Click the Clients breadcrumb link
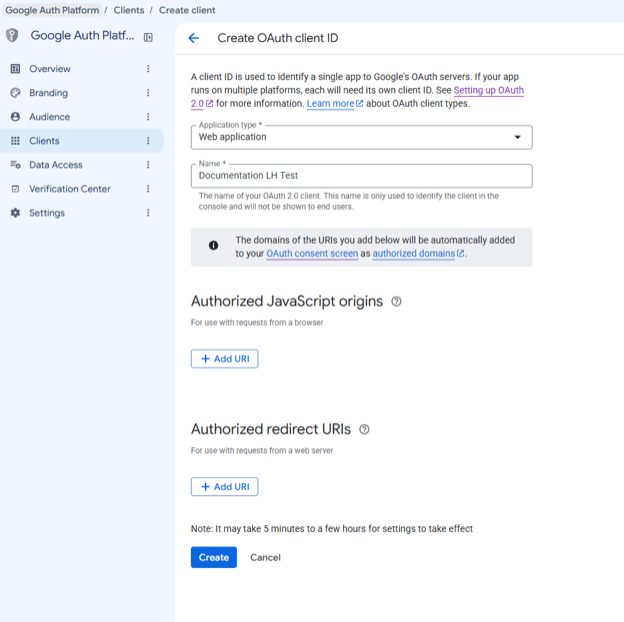This screenshot has width=624, height=622. [129, 10]
